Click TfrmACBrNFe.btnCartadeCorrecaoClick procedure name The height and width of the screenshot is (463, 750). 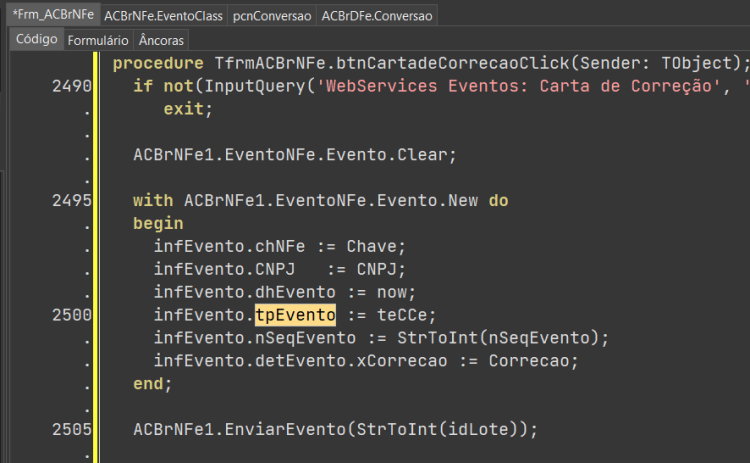click(x=392, y=63)
